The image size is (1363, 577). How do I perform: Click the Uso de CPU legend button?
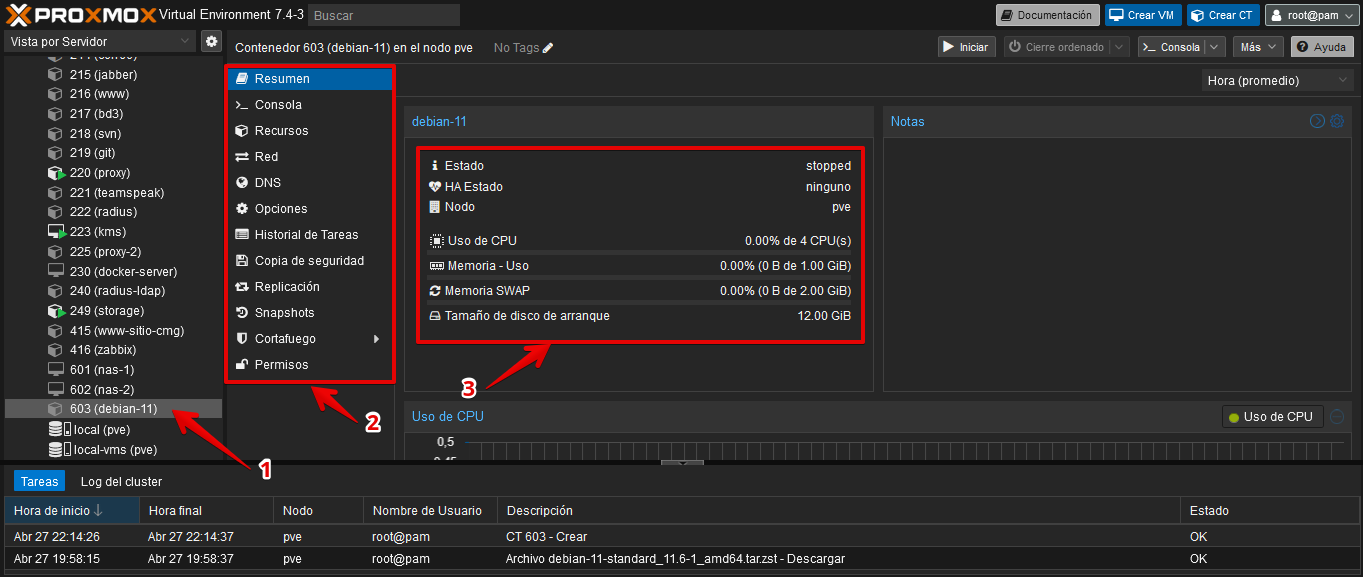click(1273, 417)
